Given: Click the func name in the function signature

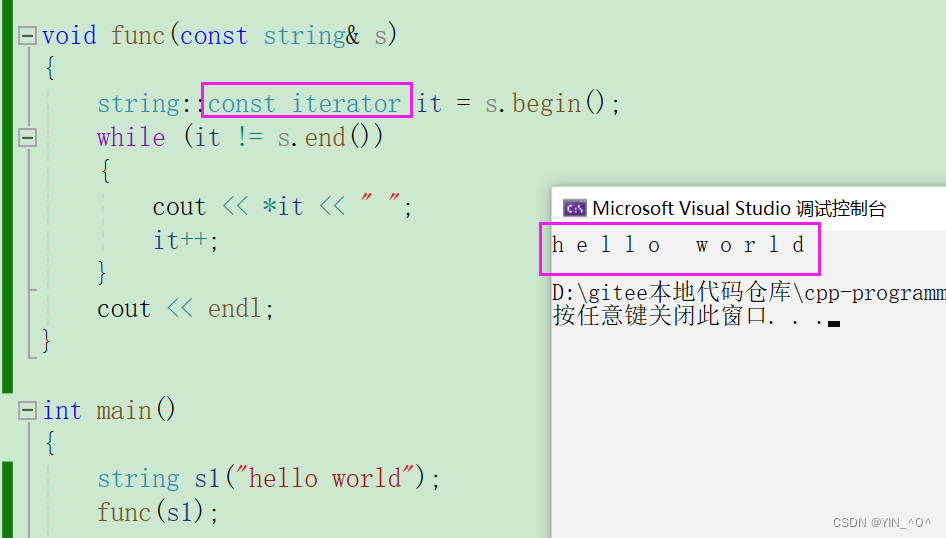Looking at the screenshot, I should 138,36.
